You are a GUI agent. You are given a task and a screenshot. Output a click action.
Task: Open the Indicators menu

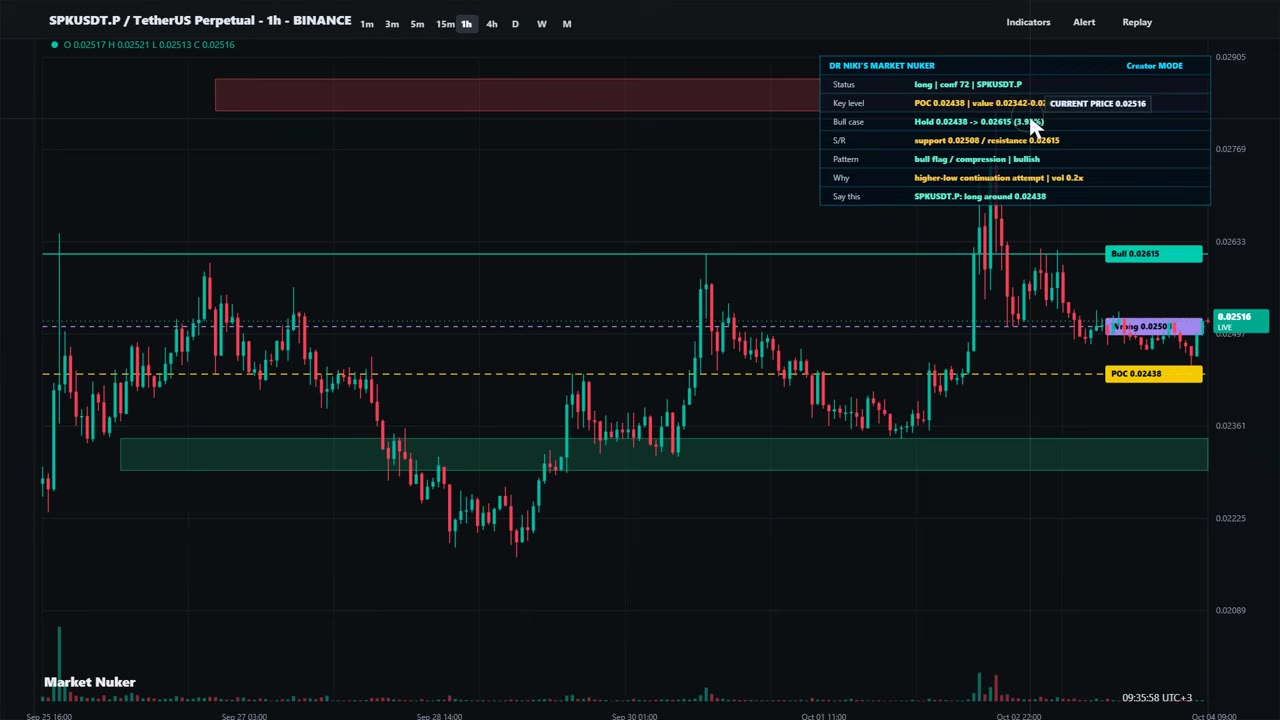[1028, 22]
